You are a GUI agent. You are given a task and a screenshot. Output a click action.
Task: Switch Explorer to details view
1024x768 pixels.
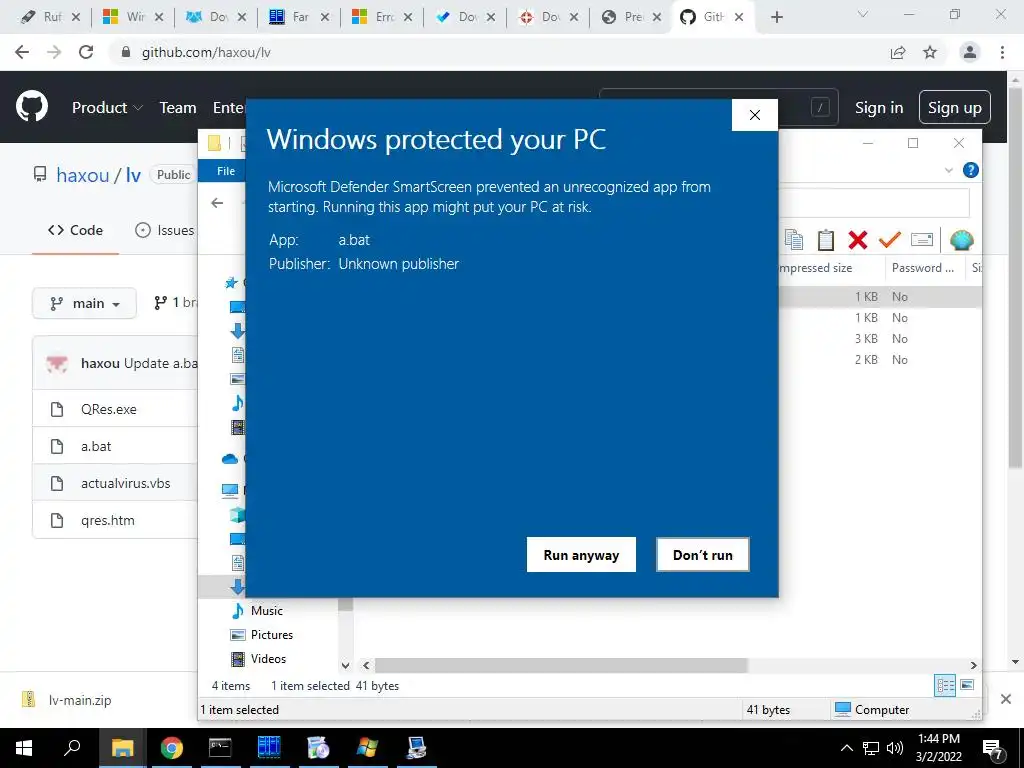pyautogui.click(x=944, y=685)
